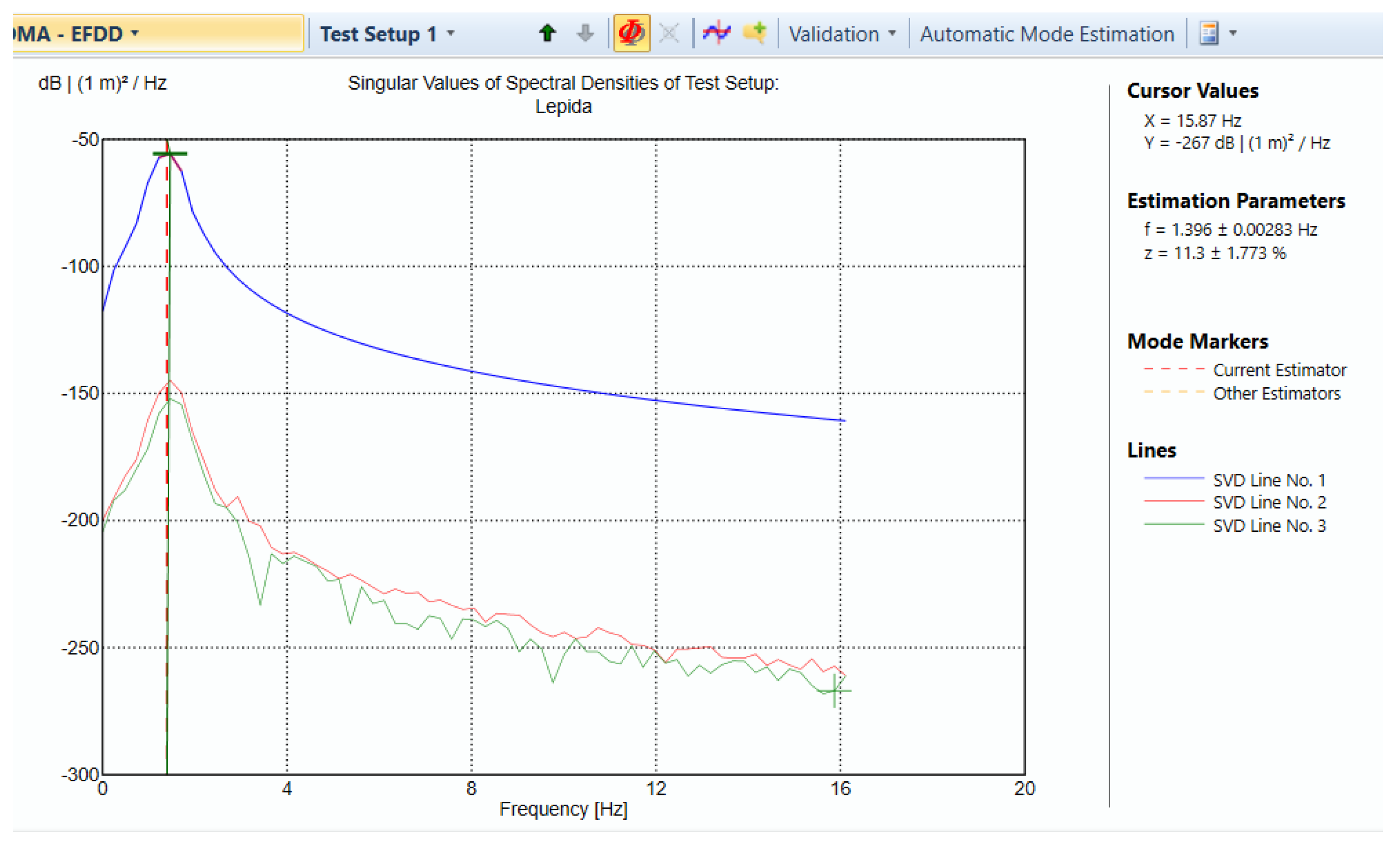Click the layout panel icon in toolbar
The width and height of the screenshot is (1400, 843).
tap(1209, 33)
